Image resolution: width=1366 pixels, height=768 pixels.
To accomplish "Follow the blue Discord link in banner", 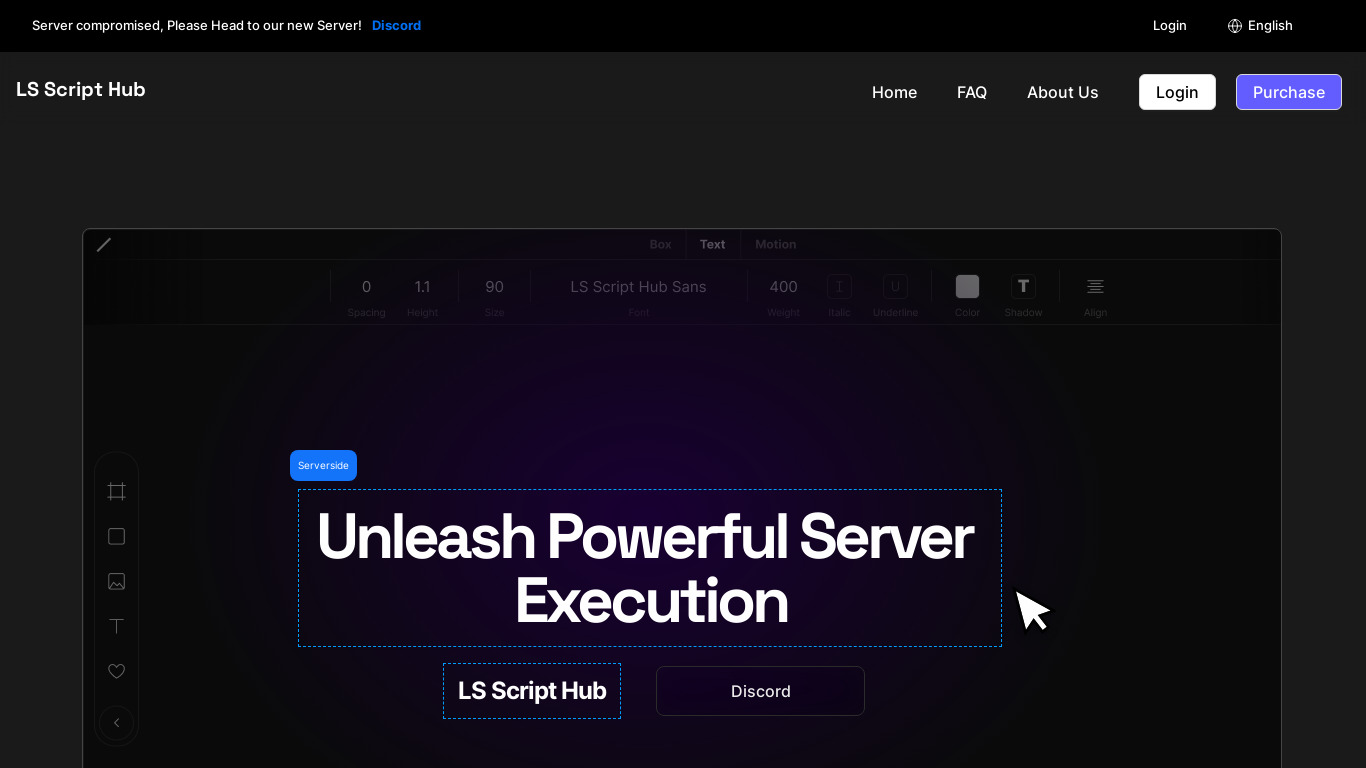I will [396, 26].
